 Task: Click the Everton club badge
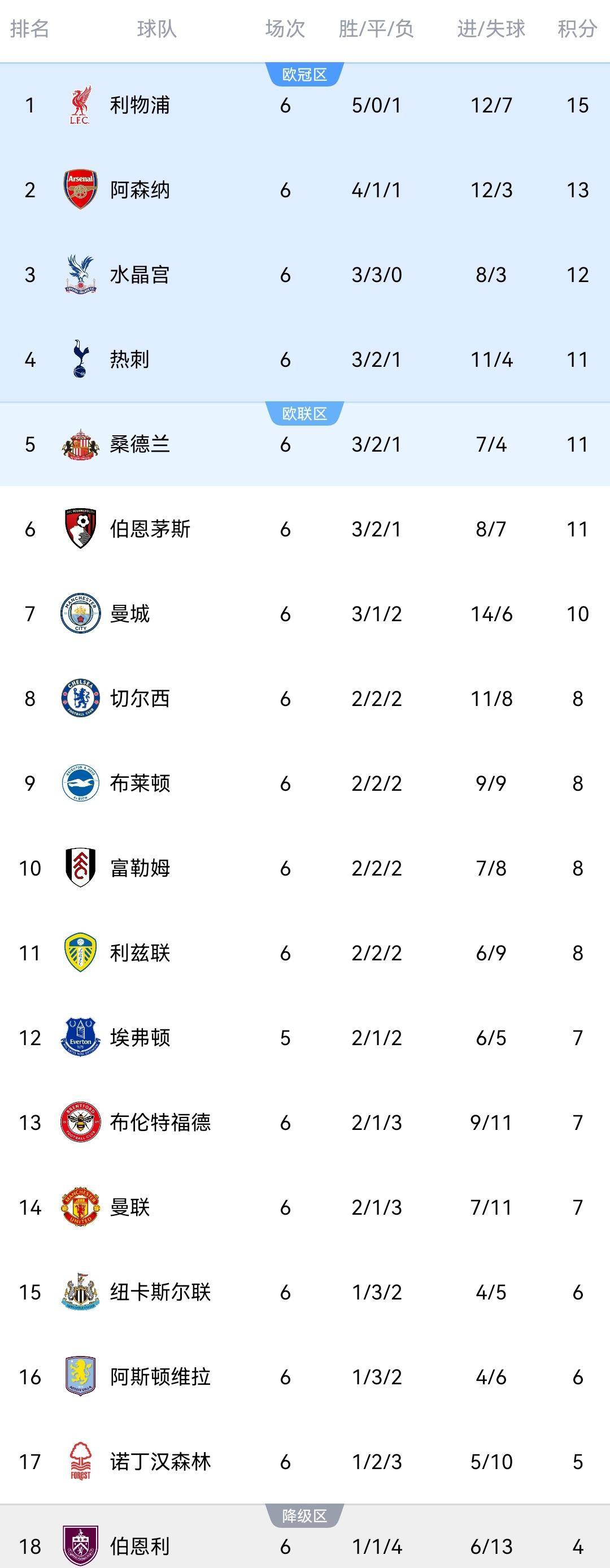(x=80, y=1037)
